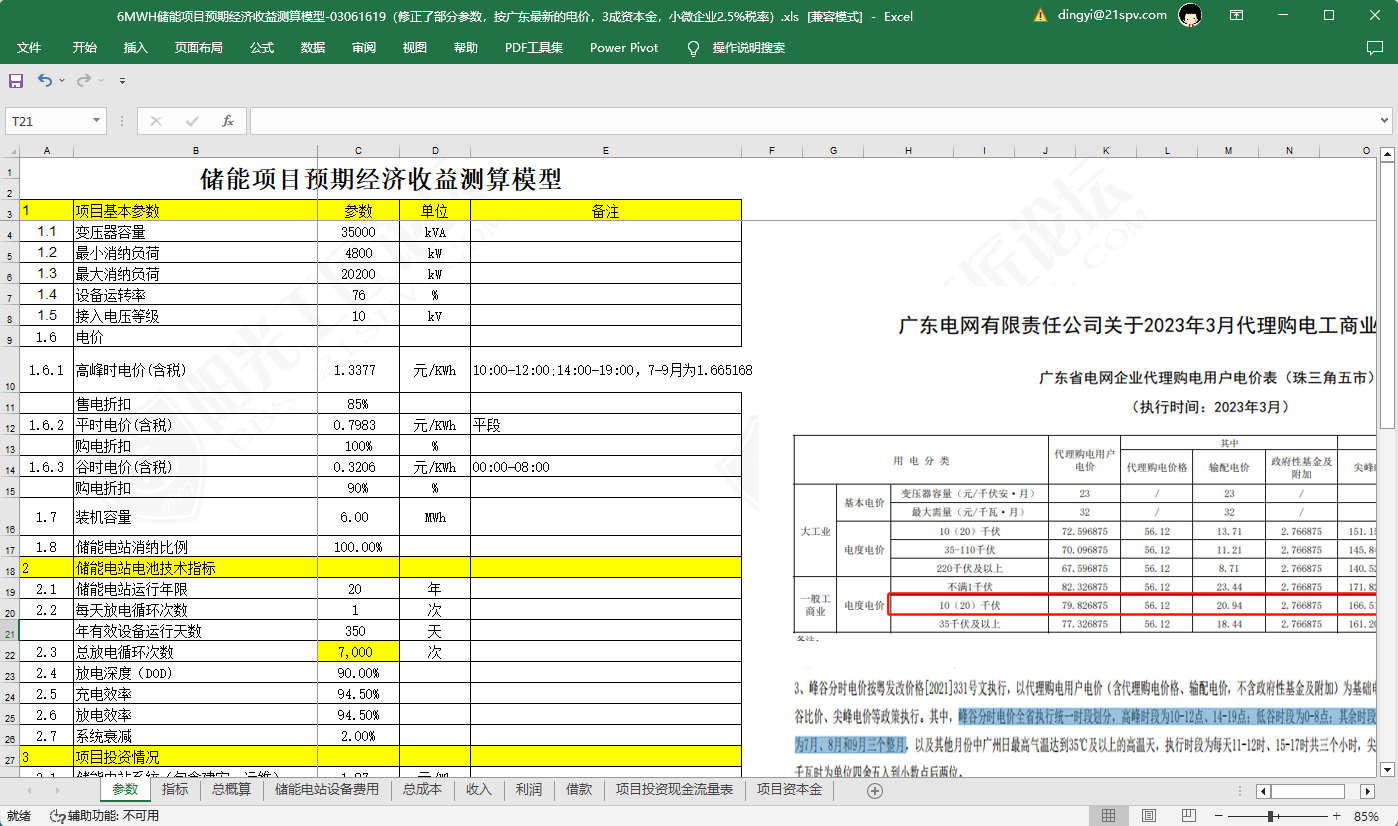Open the 数据 ribbon tab
Viewport: 1398px width, 826px height.
(x=313, y=47)
